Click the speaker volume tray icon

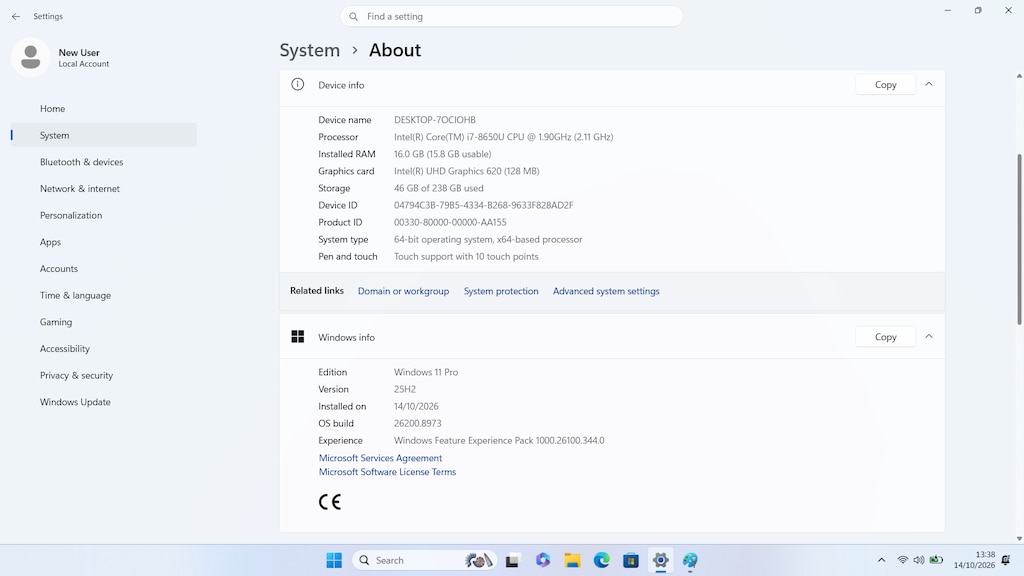(919, 560)
